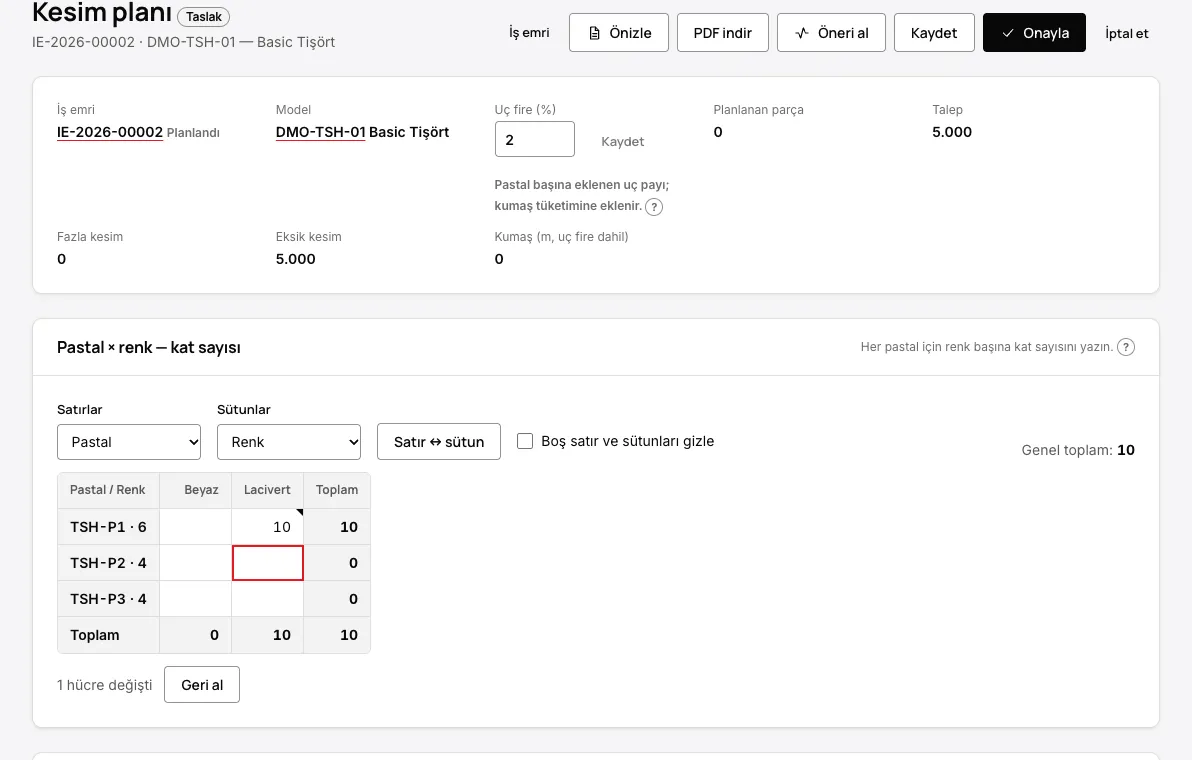The height and width of the screenshot is (760, 1192).
Task: Click the Onayla checkmark icon
Action: pos(1008,33)
